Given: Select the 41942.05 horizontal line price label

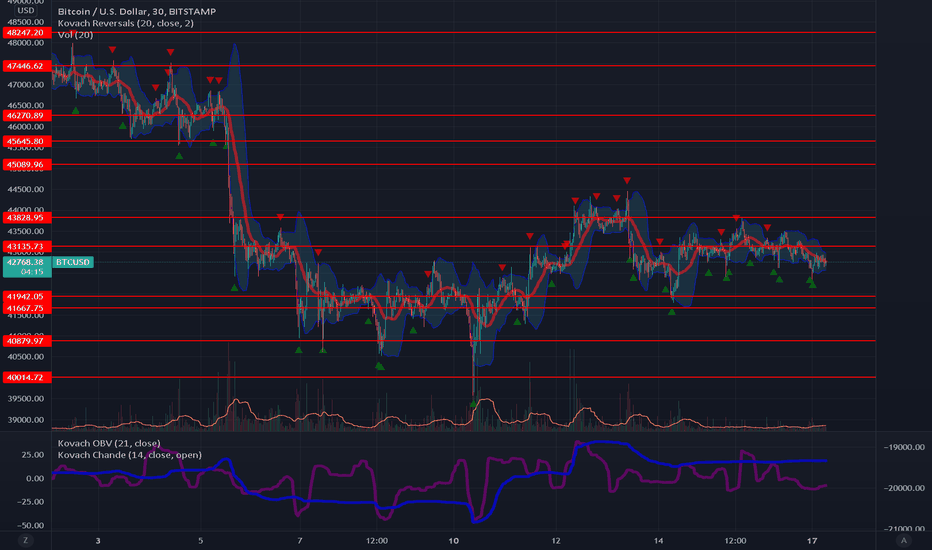Looking at the screenshot, I should click(x=27, y=296).
